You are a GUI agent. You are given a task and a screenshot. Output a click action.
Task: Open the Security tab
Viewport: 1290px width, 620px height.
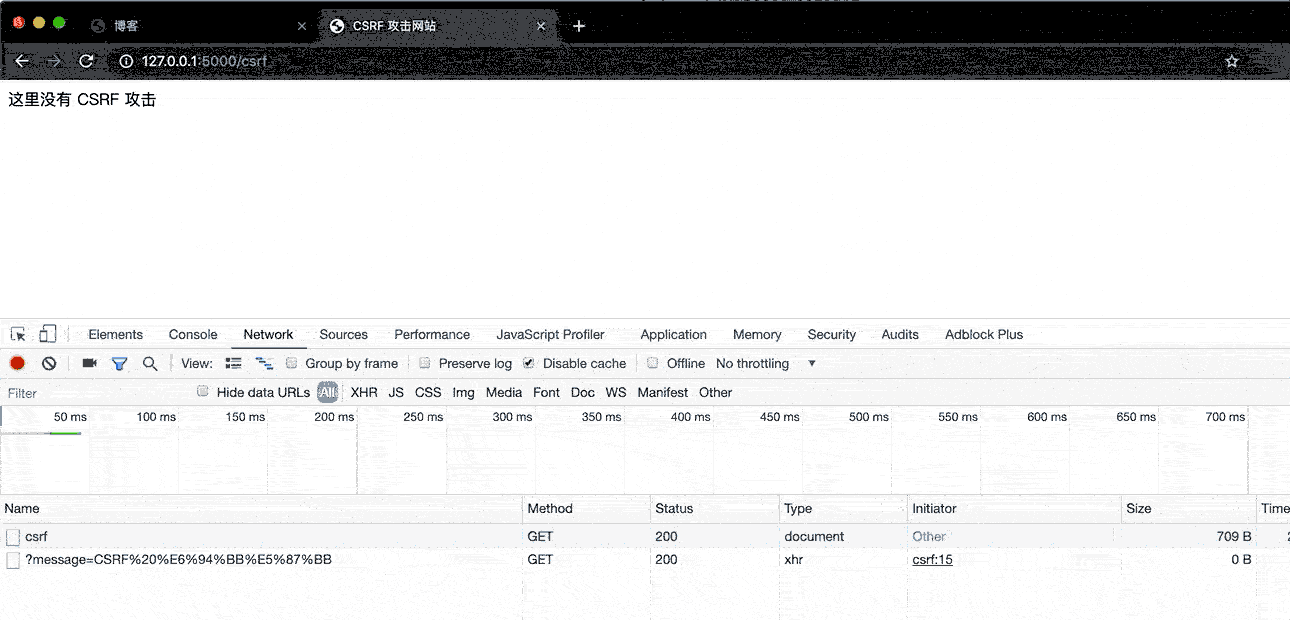(832, 334)
